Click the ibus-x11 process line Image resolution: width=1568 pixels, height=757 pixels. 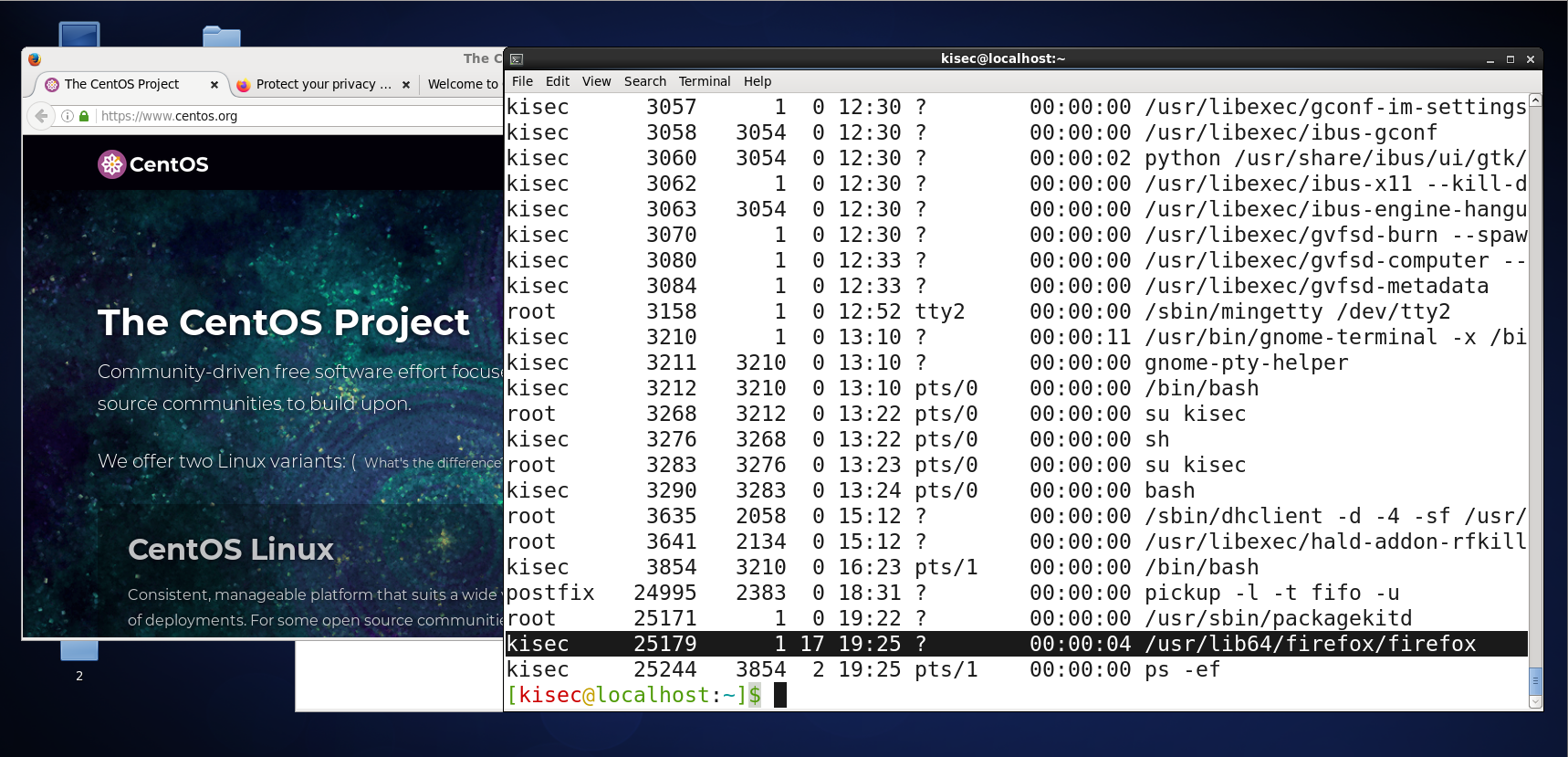tap(1017, 184)
